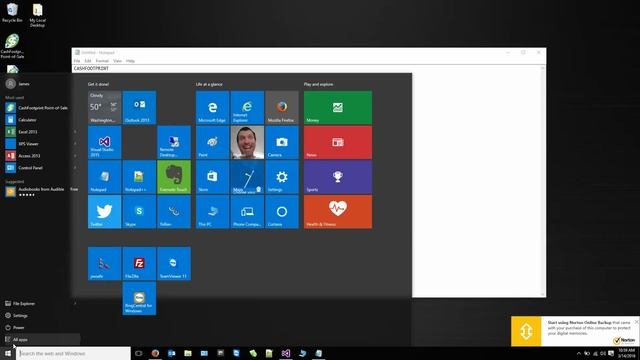Expand Excel 2013 jump list arrow
The image size is (640, 360).
(x=75, y=132)
